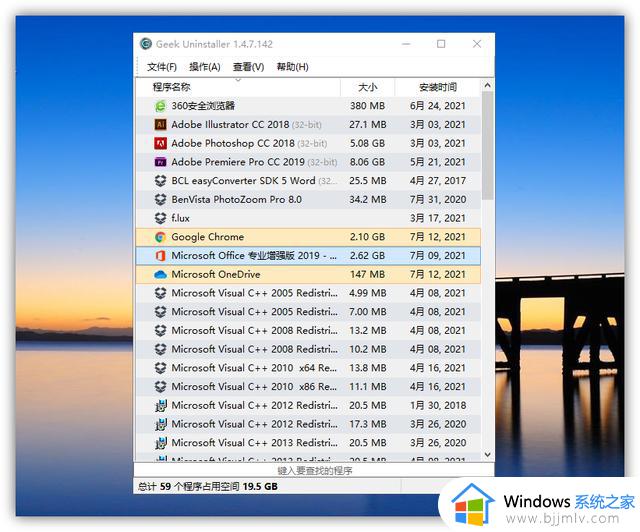
Task: Click the 6月 24, 2021 date cell
Action: pyautogui.click(x=438, y=106)
